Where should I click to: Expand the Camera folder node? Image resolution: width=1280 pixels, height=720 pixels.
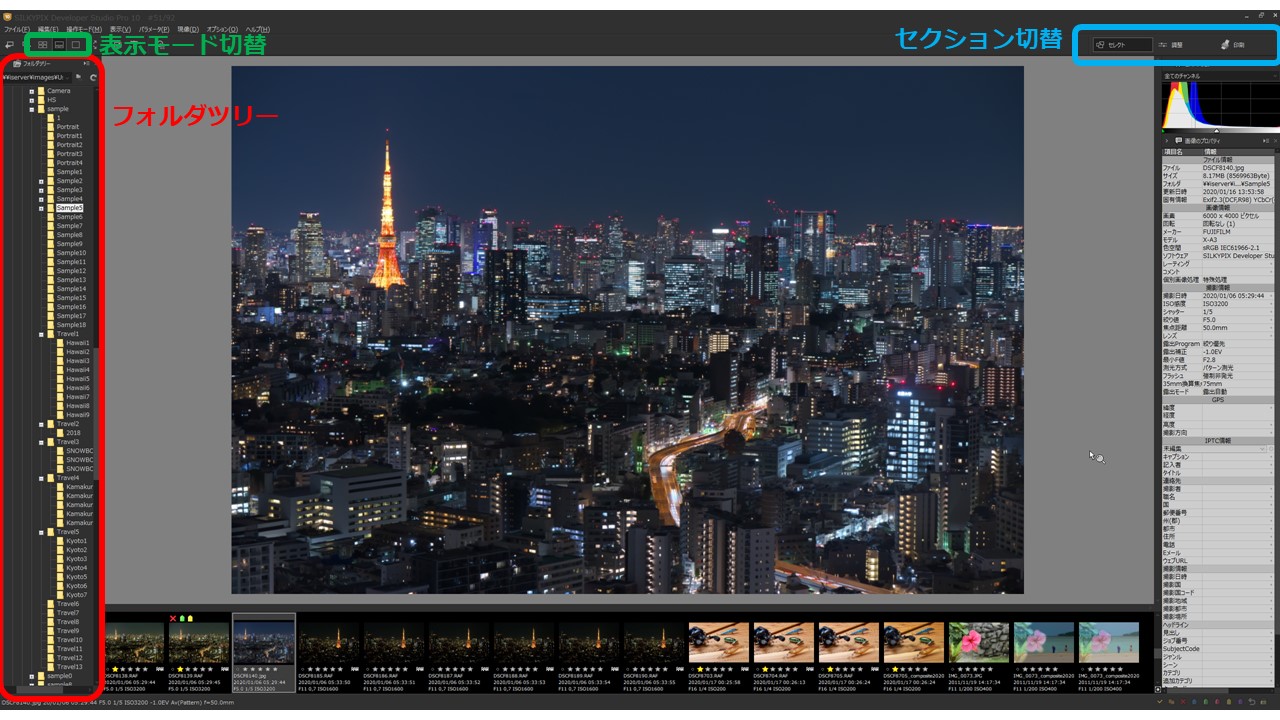[32, 91]
